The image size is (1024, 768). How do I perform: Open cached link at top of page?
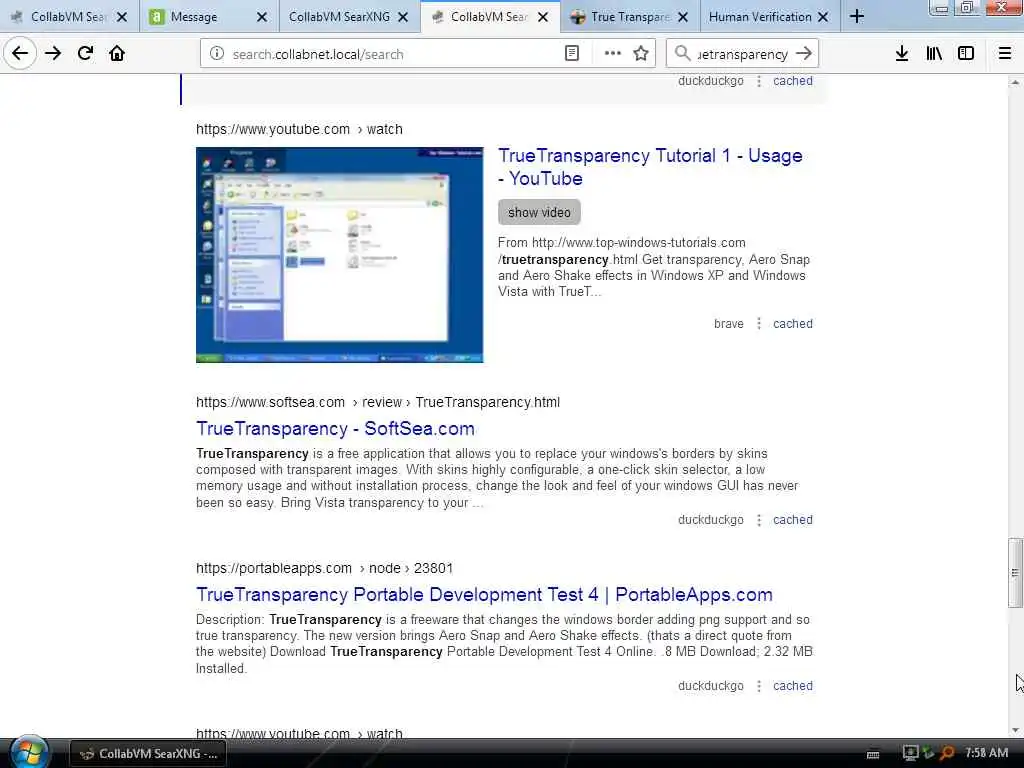(793, 81)
